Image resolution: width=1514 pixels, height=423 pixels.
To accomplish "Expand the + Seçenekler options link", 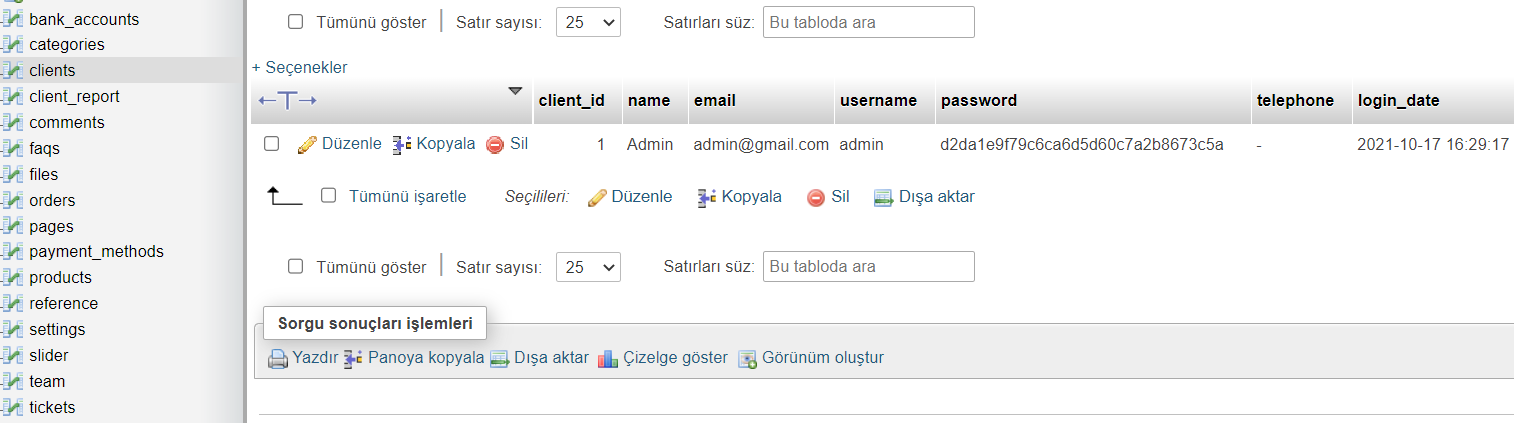I will [x=300, y=67].
